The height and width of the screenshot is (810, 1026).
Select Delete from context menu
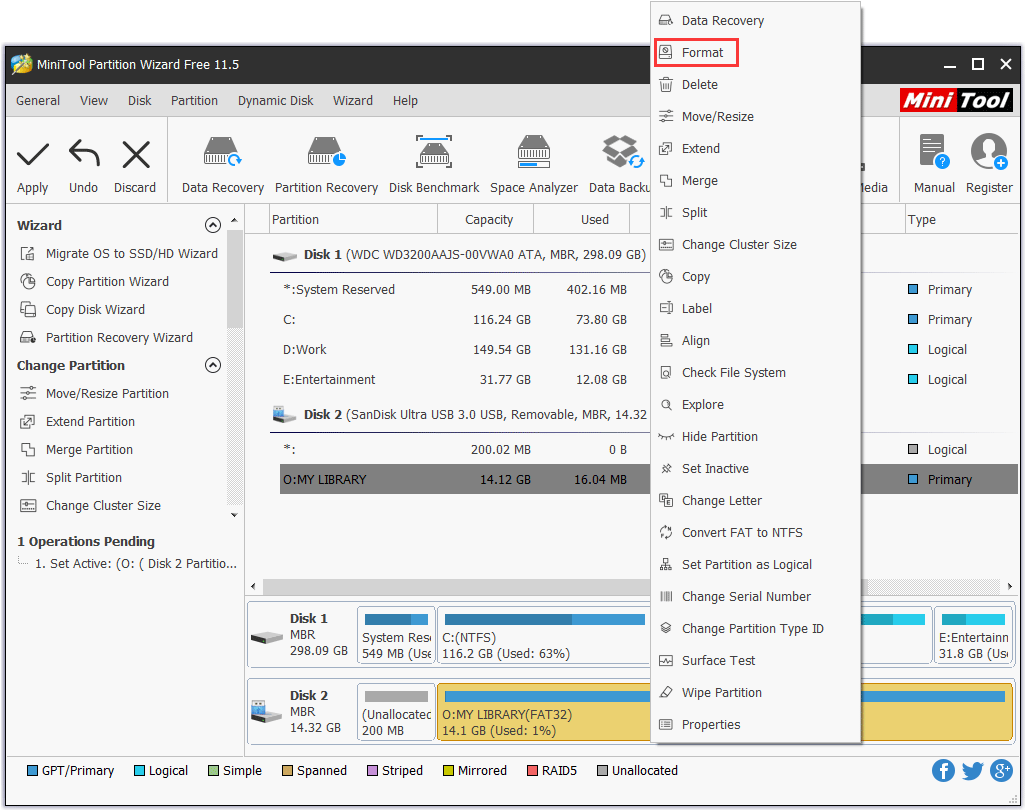pos(756,84)
